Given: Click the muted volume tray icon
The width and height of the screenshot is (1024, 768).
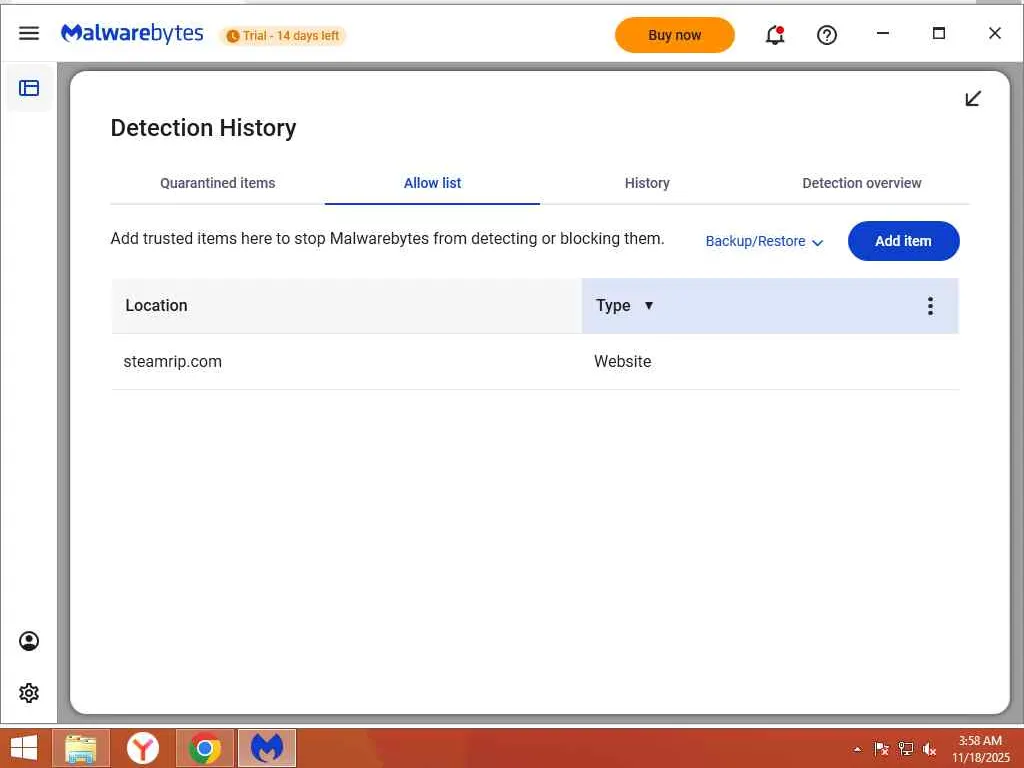Looking at the screenshot, I should point(929,749).
